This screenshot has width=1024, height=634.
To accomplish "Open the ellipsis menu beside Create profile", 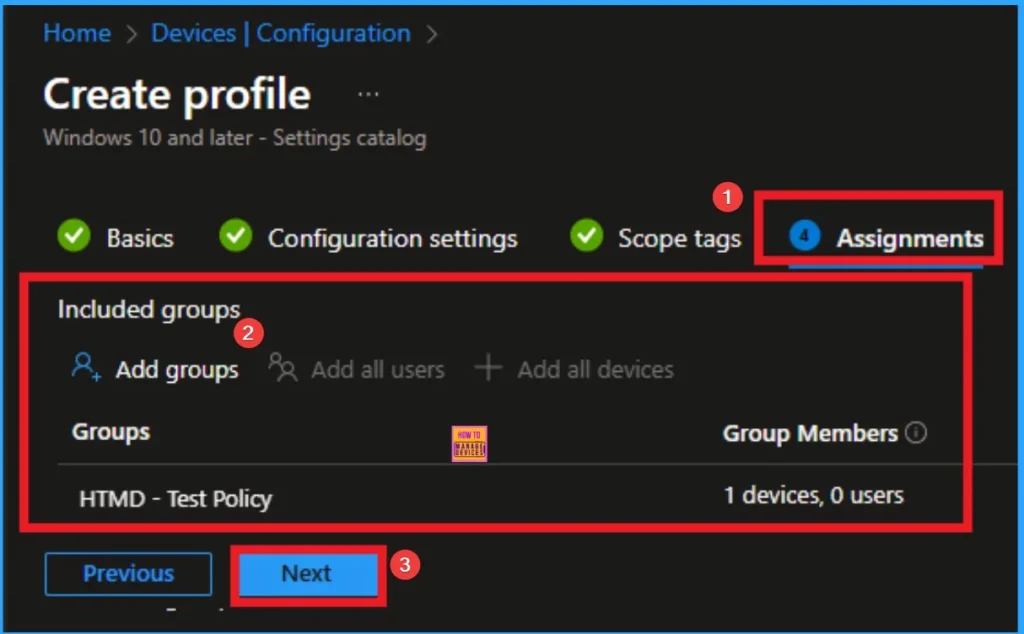I will (x=368, y=95).
